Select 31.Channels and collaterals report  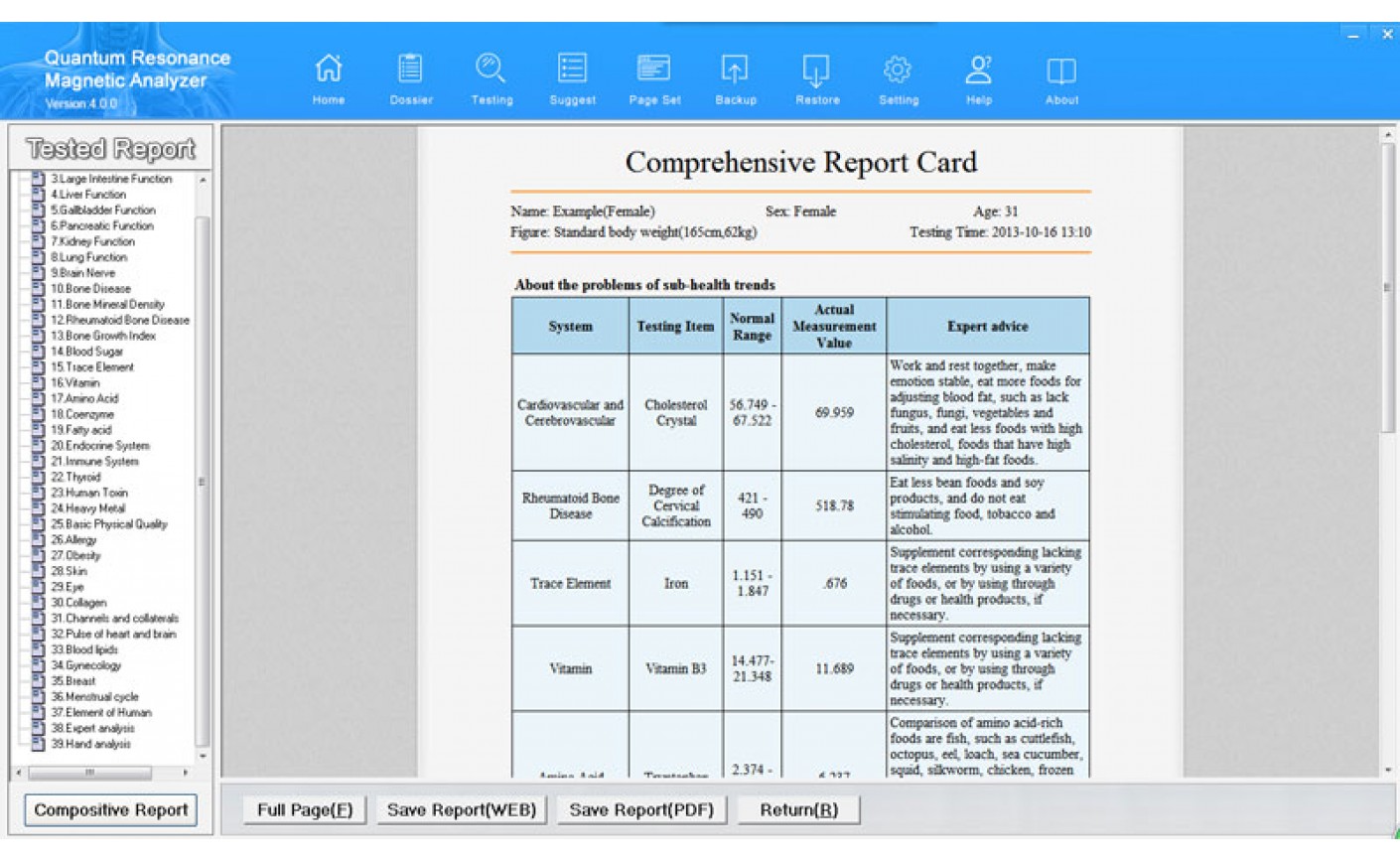tap(115, 619)
